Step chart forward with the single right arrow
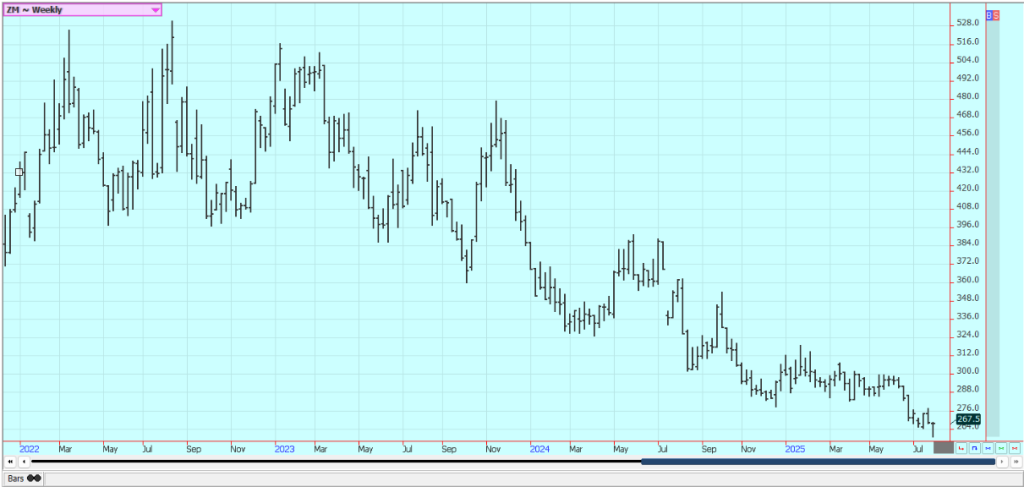This screenshot has width=1024, height=487. (x=1002, y=462)
